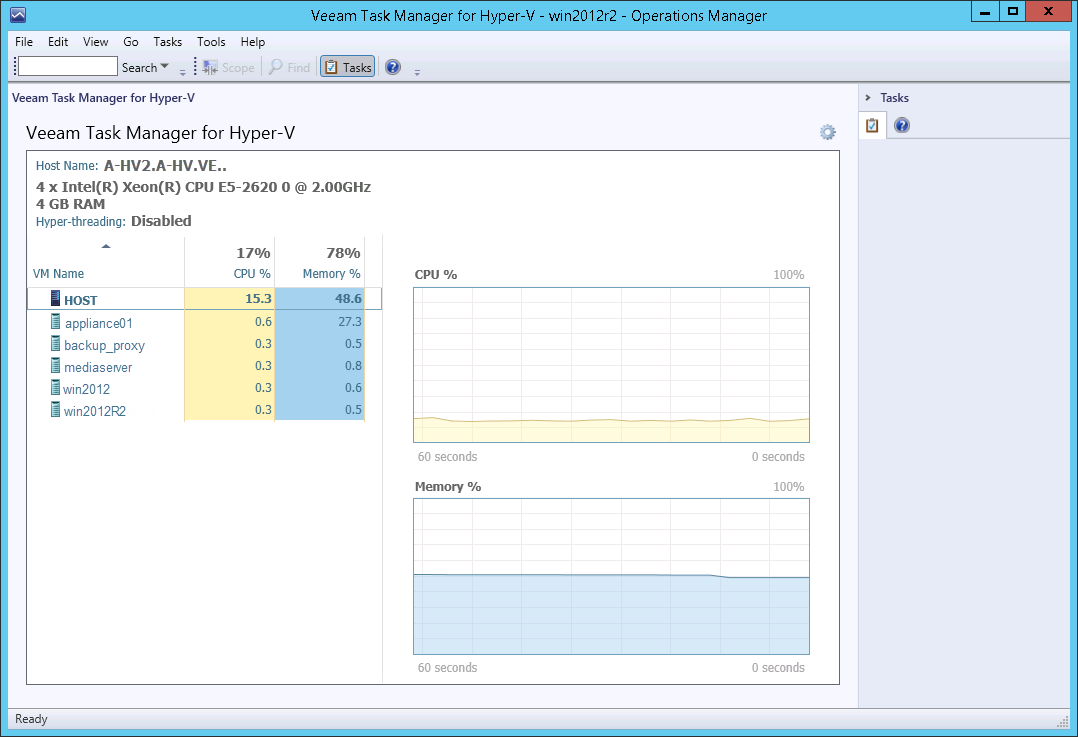Click the application icon in title bar

pyautogui.click(x=19, y=14)
